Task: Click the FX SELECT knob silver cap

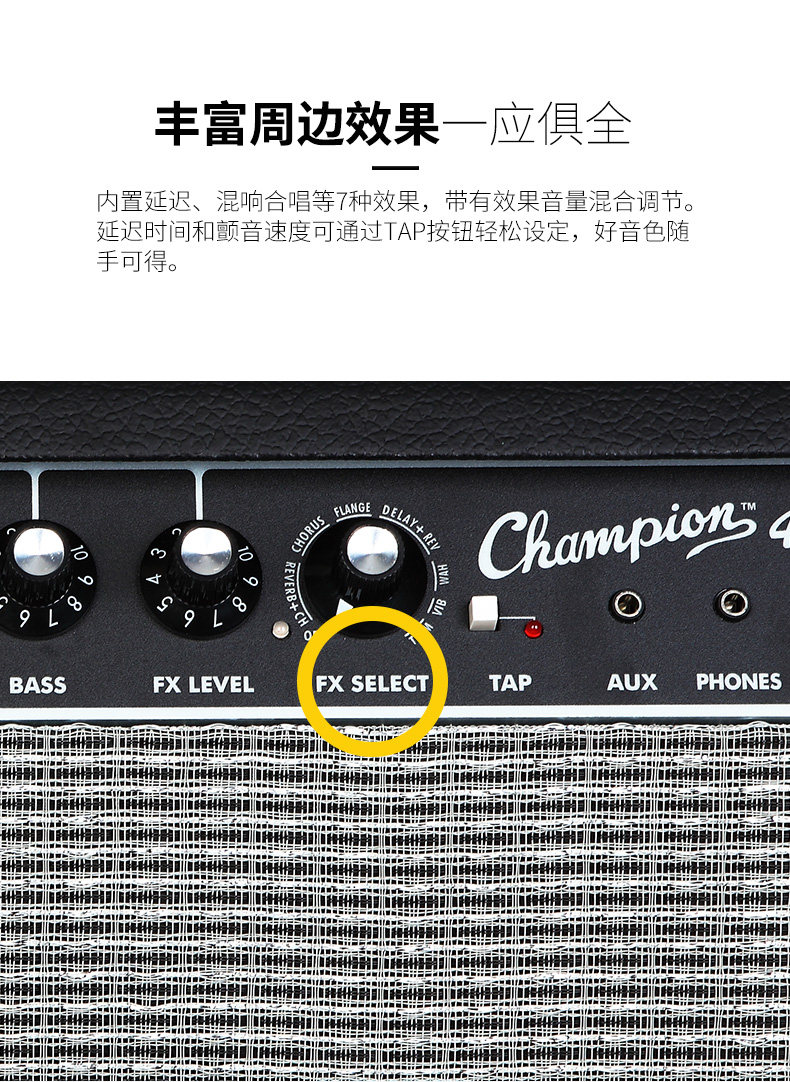Action: pos(373,550)
